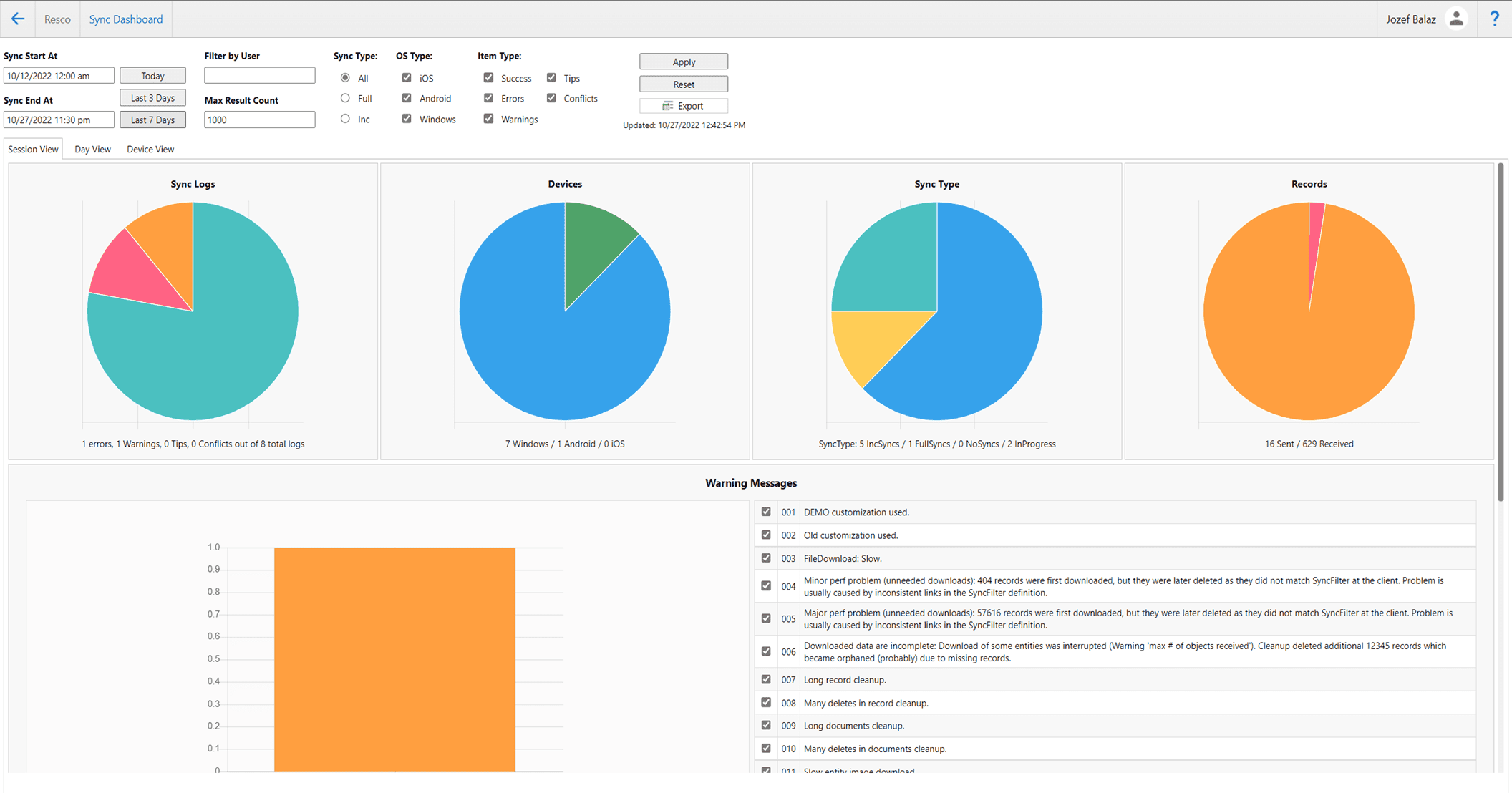Select the Inc sync type radio button
This screenshot has height=793, width=1512.
click(x=345, y=119)
